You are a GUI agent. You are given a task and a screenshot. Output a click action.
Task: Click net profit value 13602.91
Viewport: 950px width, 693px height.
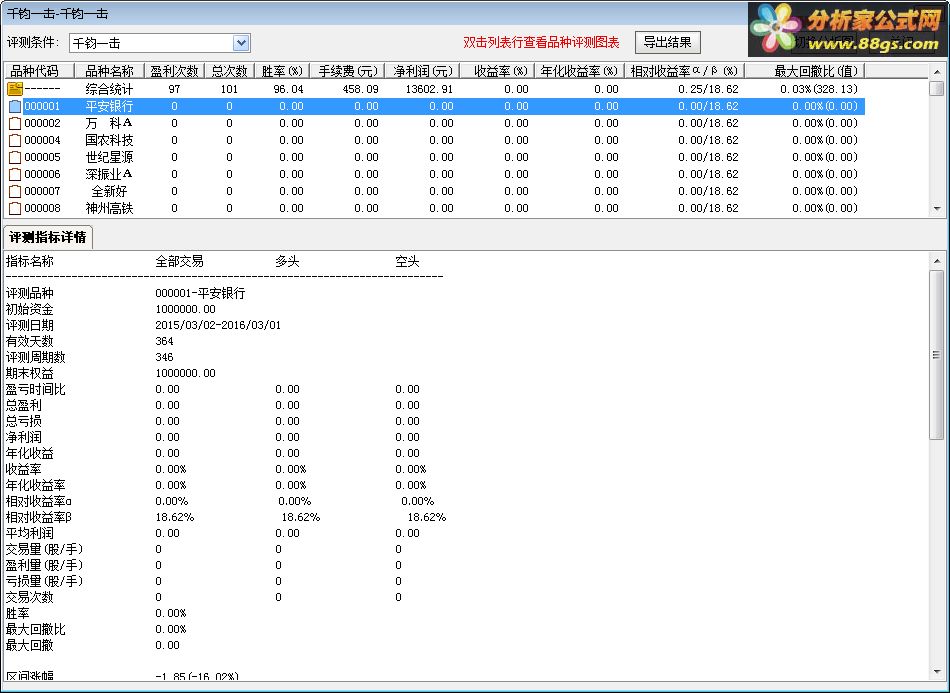click(429, 89)
